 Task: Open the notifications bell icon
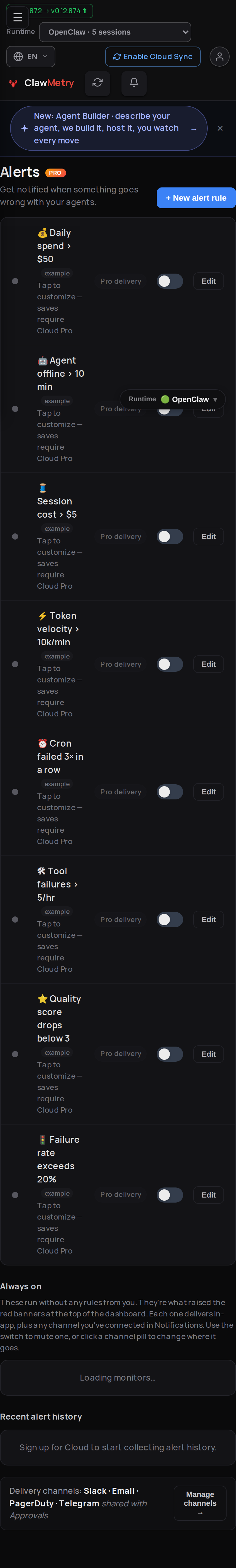134,83
